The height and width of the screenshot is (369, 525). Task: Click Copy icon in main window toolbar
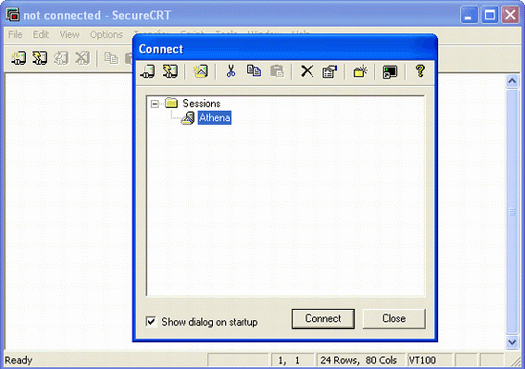(111, 58)
